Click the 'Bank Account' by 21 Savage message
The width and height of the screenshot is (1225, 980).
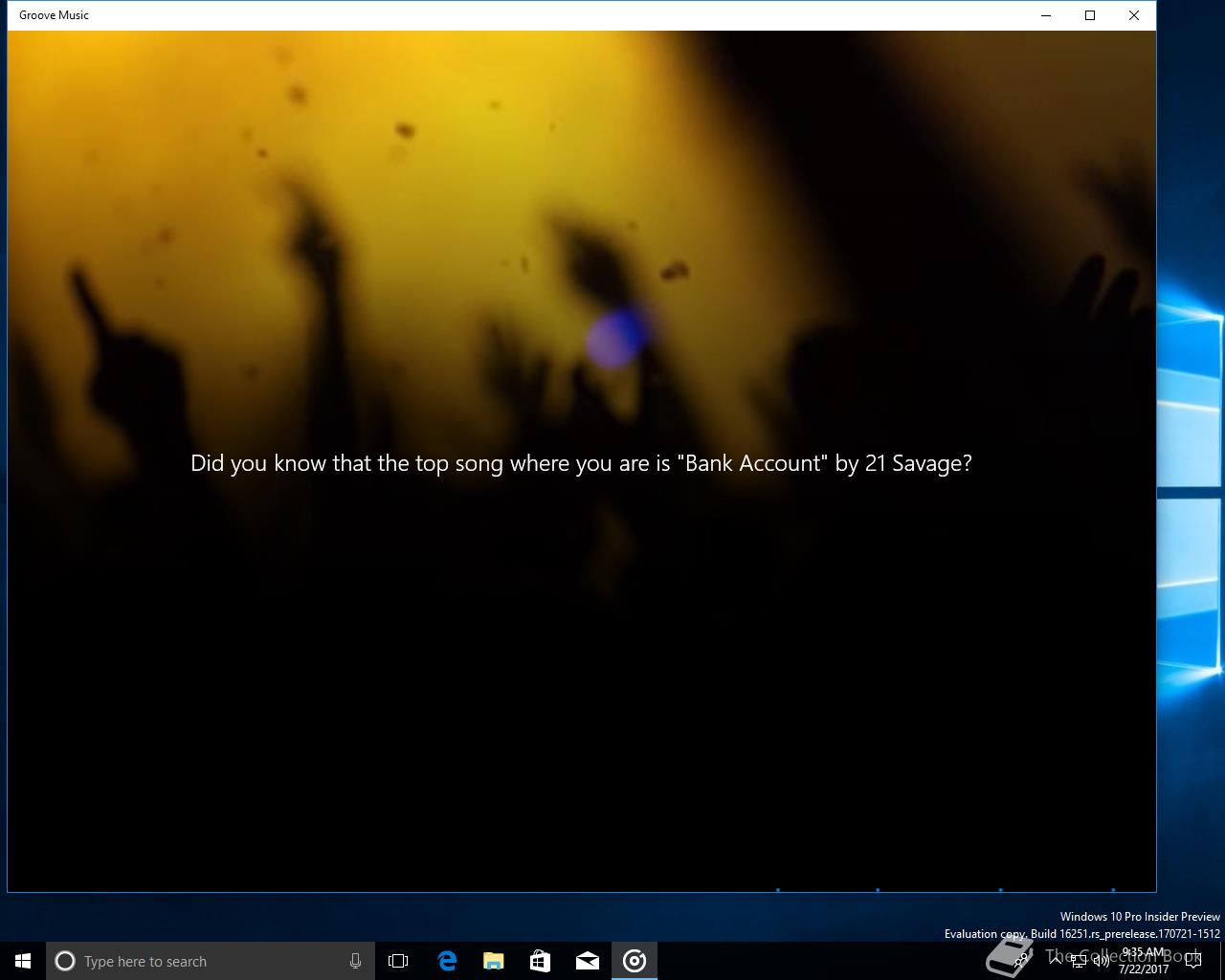coord(581,463)
